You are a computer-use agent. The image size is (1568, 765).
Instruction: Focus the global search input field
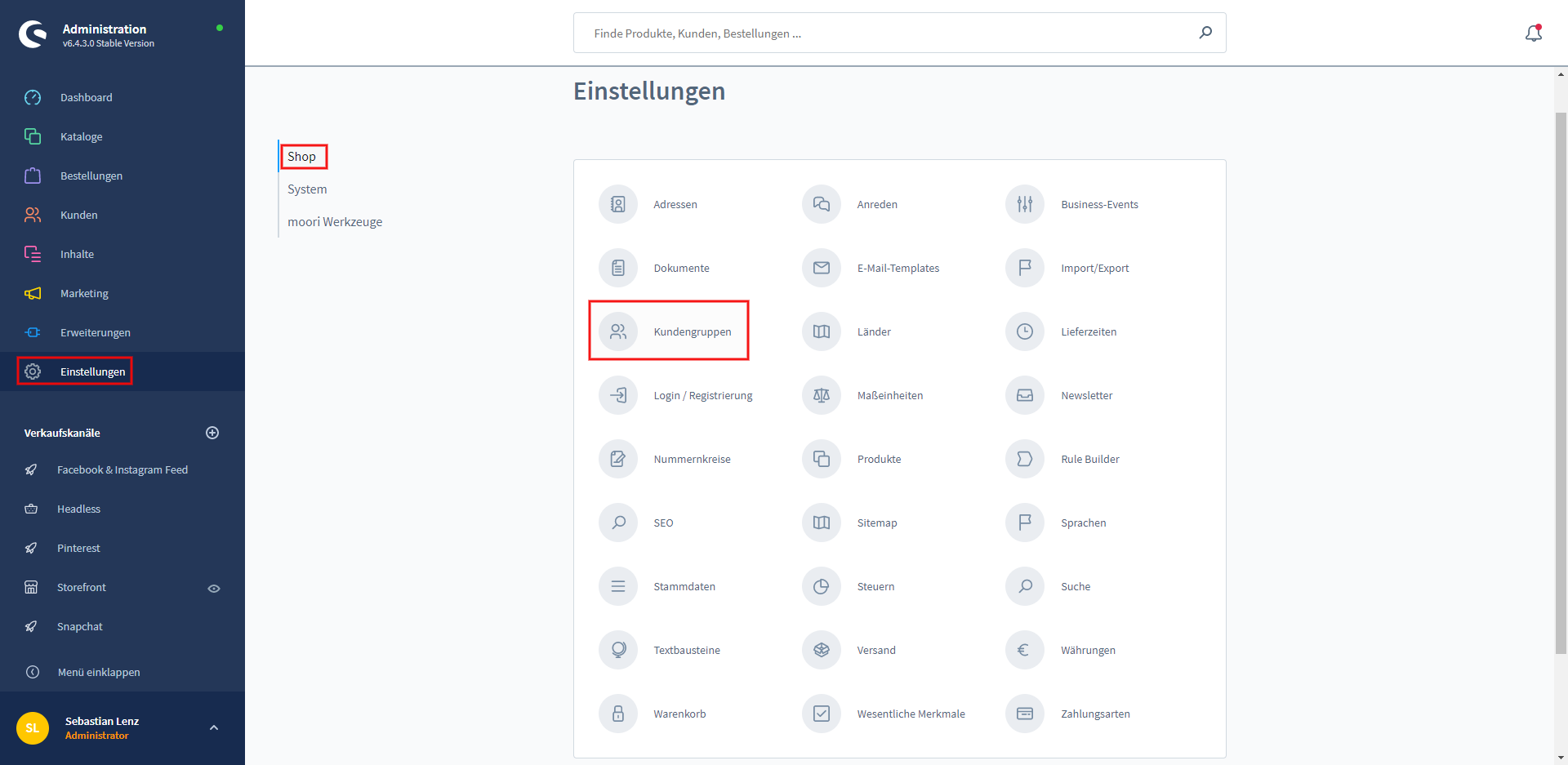click(x=890, y=33)
